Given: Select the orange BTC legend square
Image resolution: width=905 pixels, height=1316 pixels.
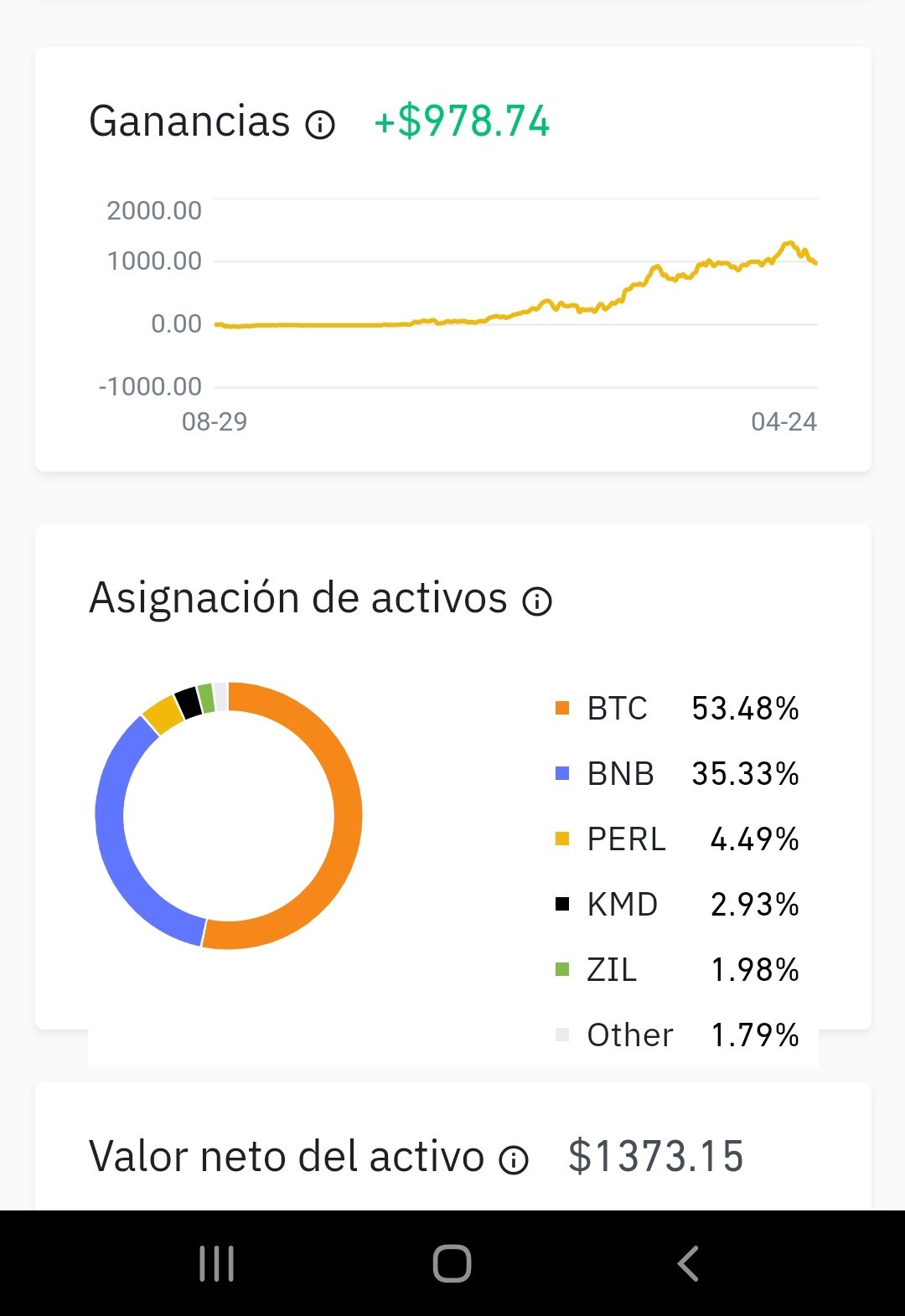Looking at the screenshot, I should (x=562, y=709).
